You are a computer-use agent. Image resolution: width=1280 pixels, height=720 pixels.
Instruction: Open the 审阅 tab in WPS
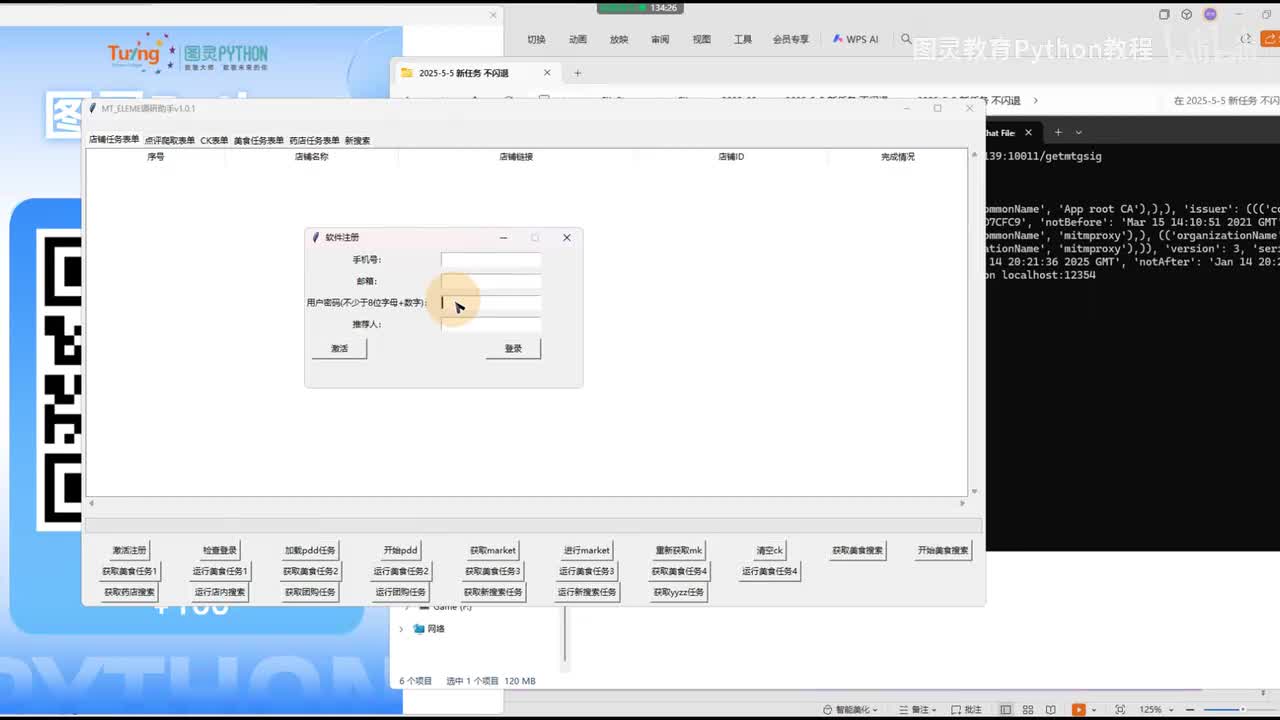coord(660,40)
